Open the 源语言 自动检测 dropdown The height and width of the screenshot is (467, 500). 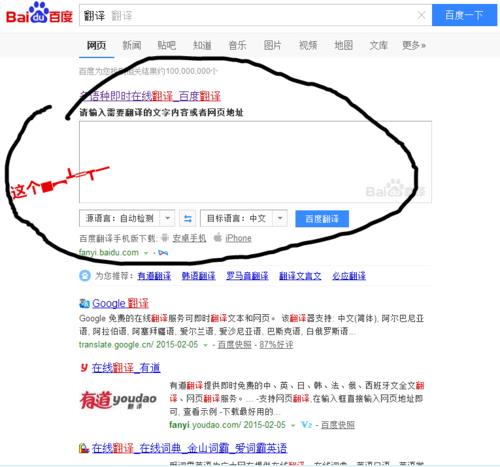point(127,219)
